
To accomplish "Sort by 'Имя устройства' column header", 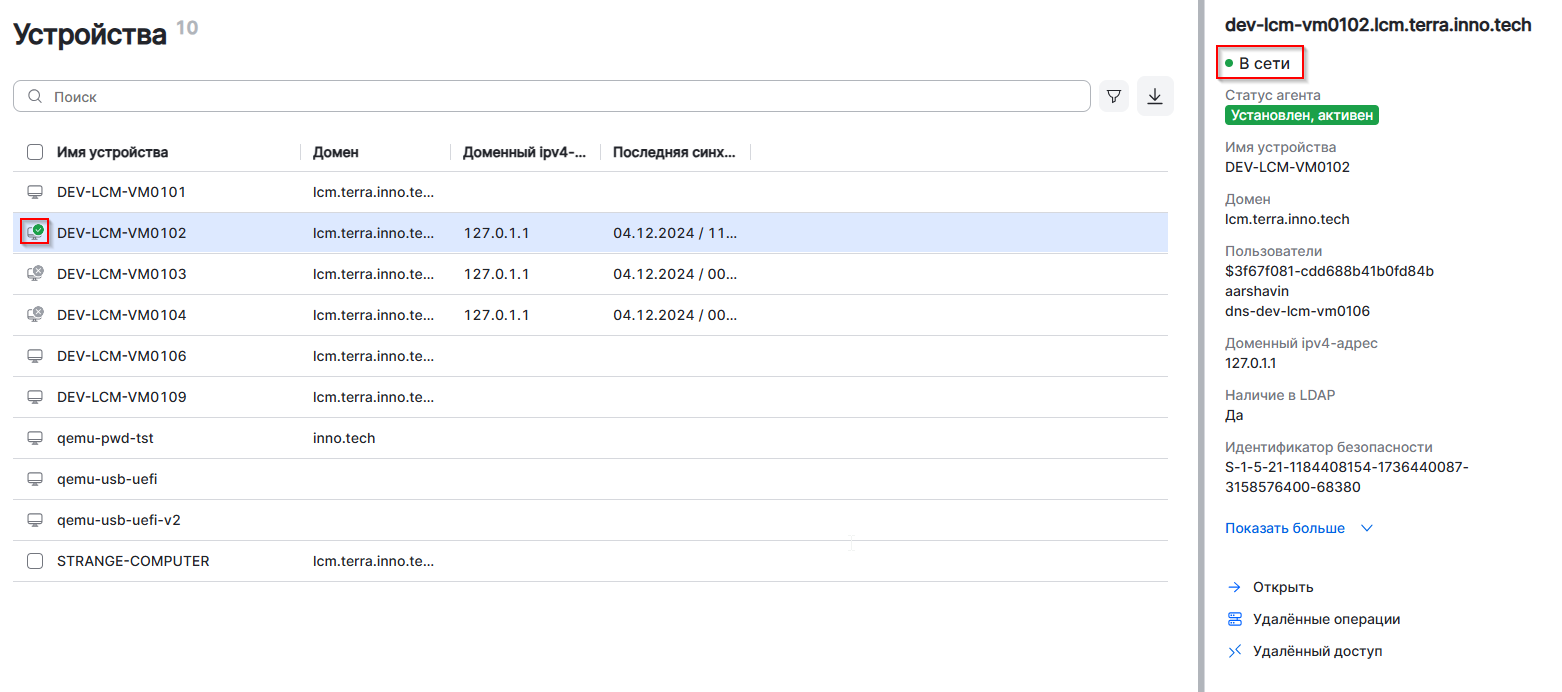I will click(x=112, y=152).
